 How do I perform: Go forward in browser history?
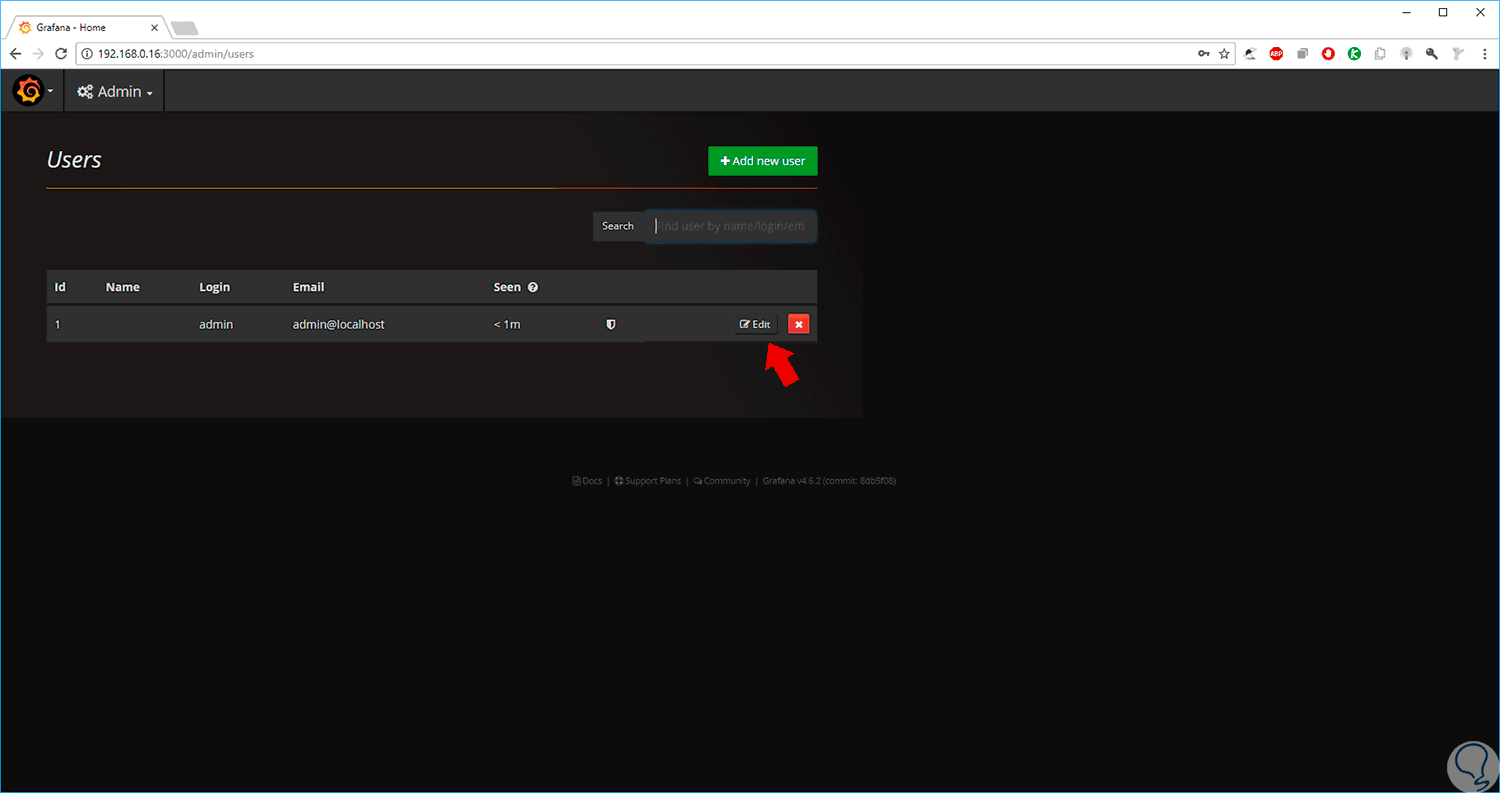coord(38,54)
